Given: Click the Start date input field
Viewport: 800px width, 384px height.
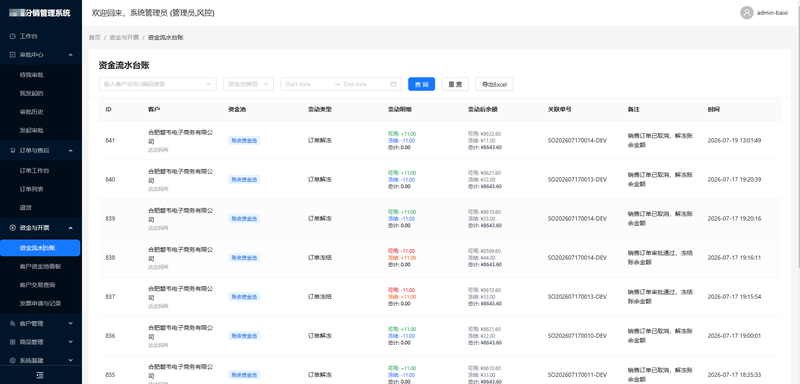Looking at the screenshot, I should click(x=307, y=84).
